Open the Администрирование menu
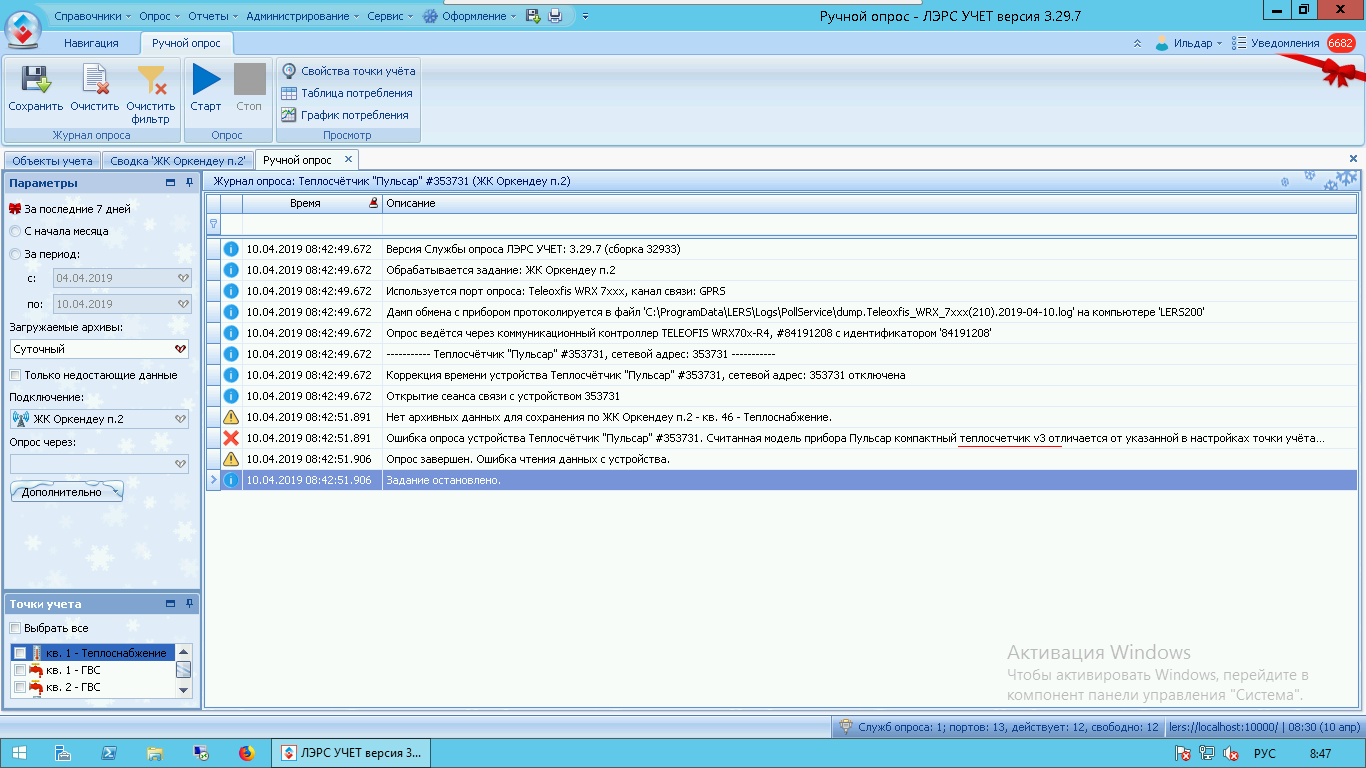Screen dimensions: 1366x768 click(302, 16)
